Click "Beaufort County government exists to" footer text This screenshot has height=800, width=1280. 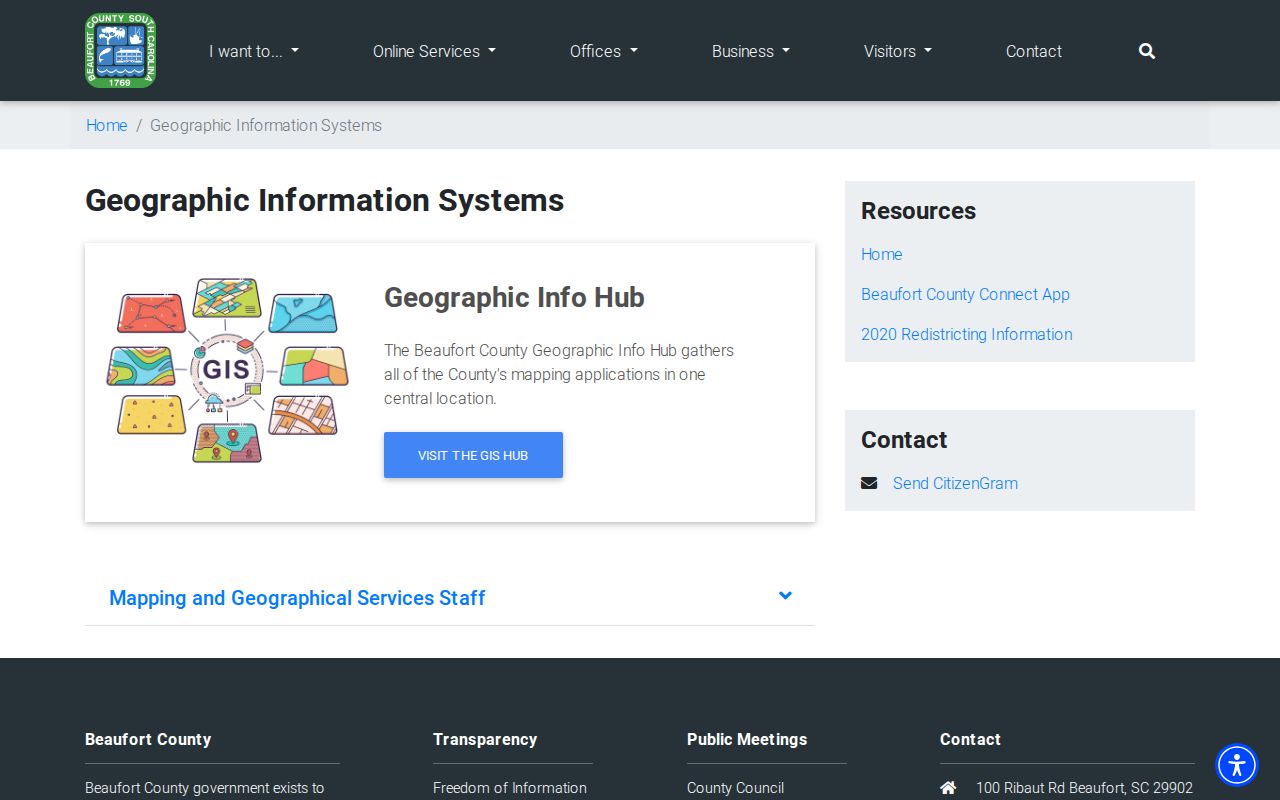coord(205,788)
